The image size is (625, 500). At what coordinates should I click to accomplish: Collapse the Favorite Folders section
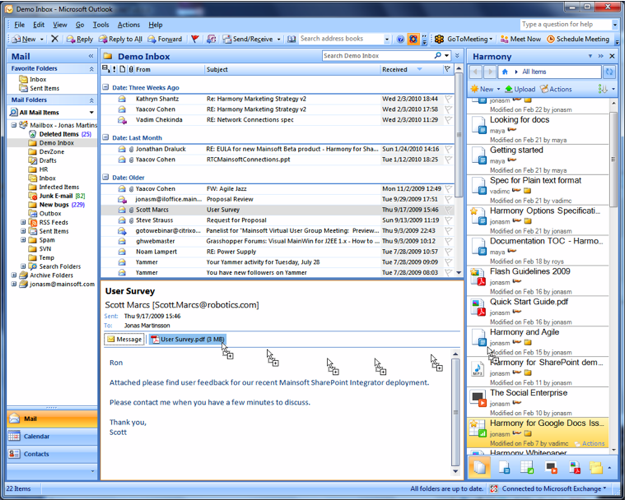tap(91, 69)
